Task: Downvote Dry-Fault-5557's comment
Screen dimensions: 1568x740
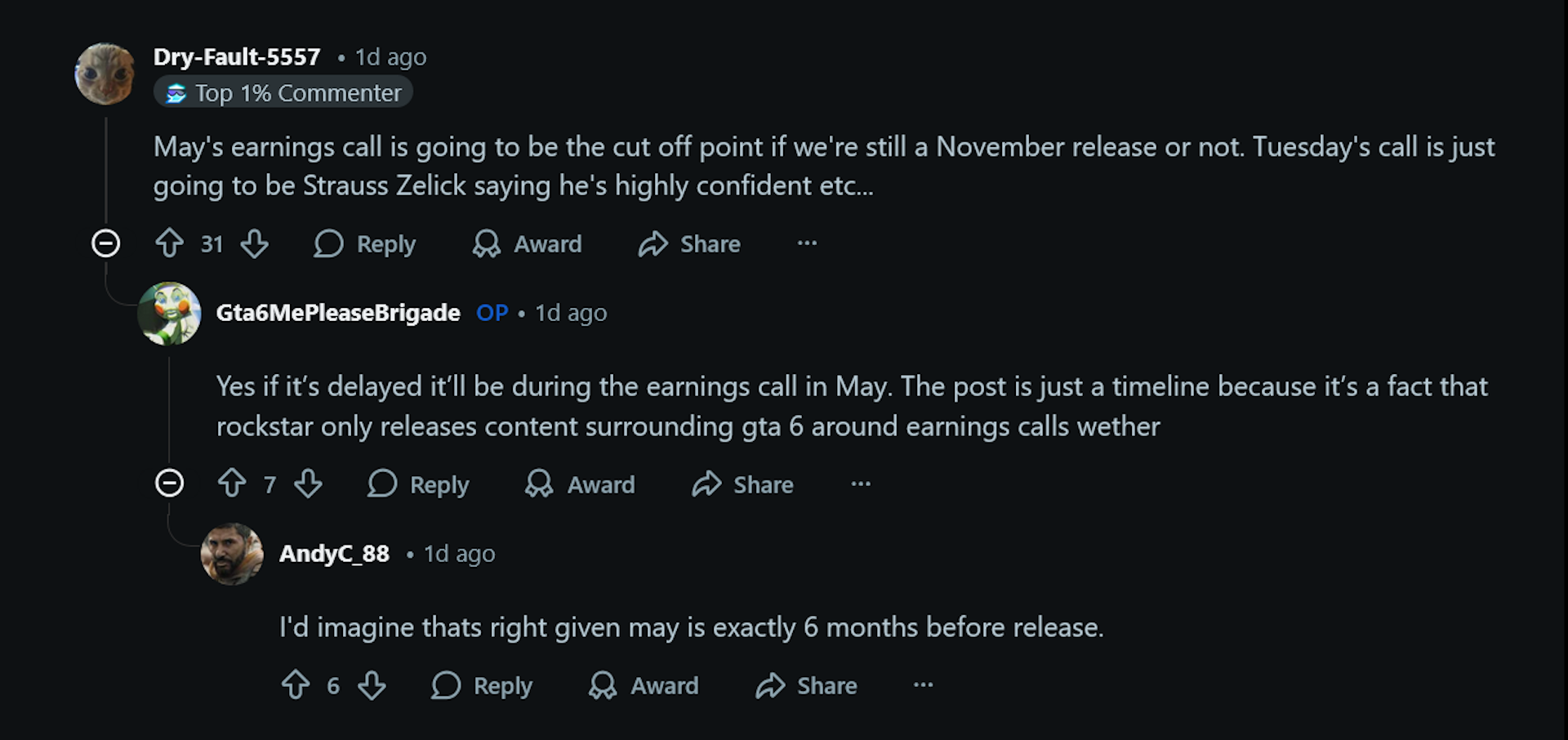Action: (x=255, y=243)
